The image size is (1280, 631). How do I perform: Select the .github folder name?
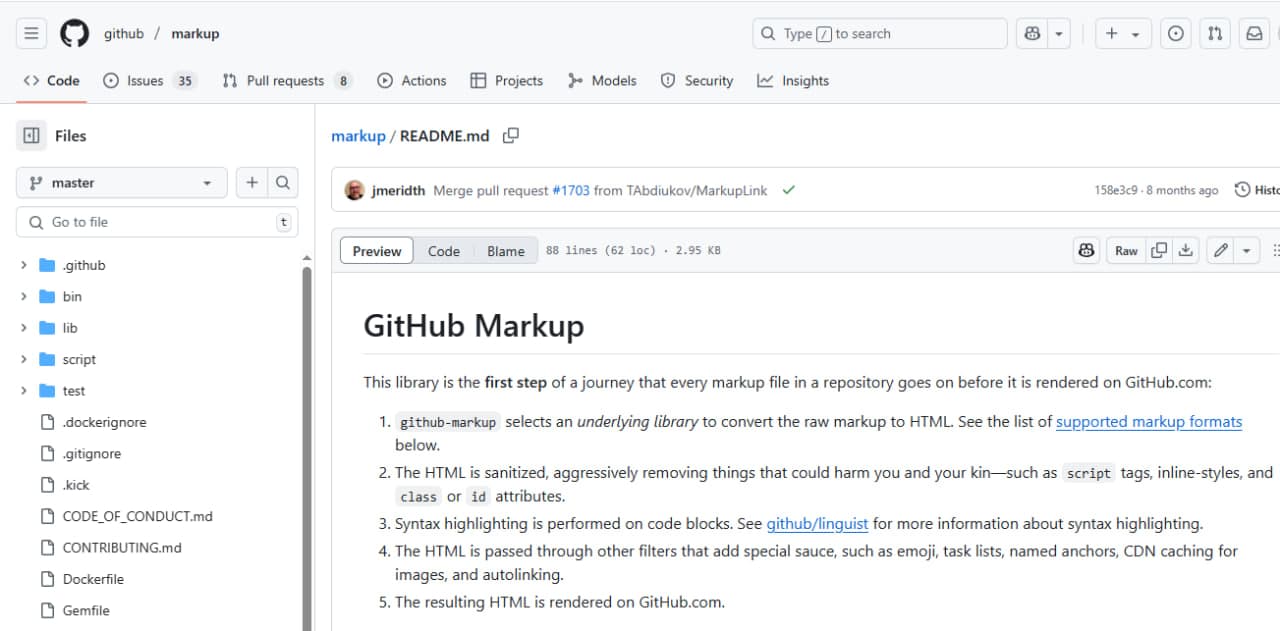point(84,265)
